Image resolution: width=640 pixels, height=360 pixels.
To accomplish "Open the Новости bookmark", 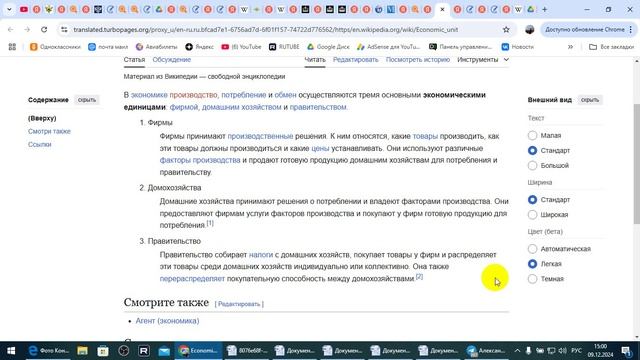I will [518, 47].
